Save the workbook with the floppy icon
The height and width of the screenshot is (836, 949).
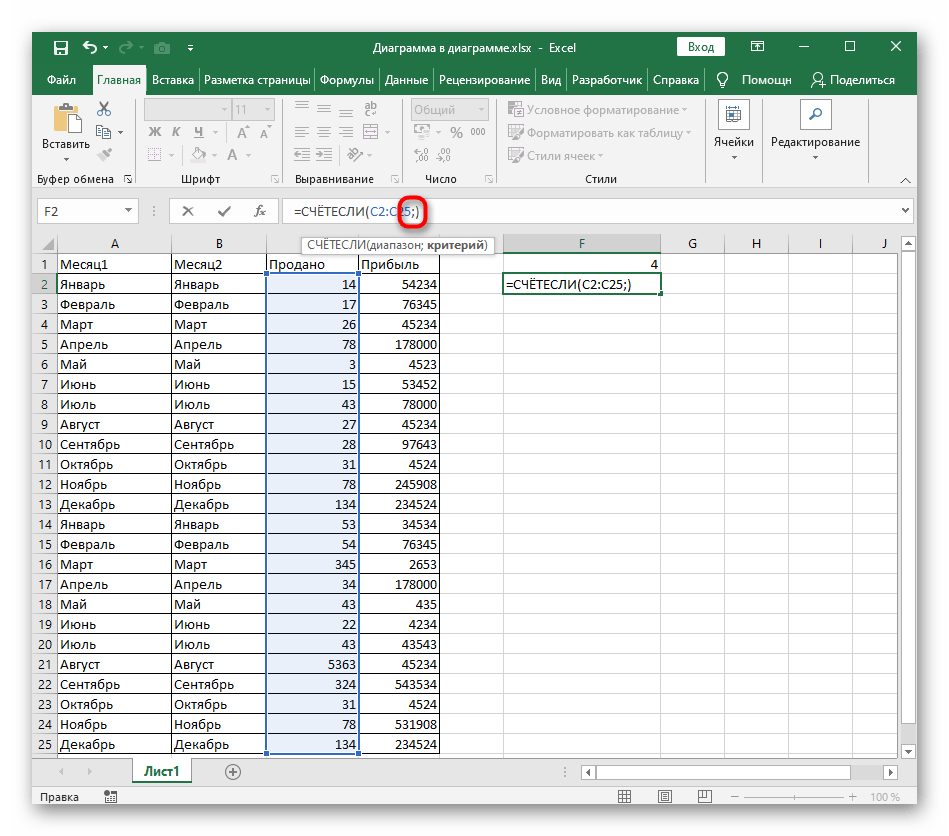coord(61,48)
